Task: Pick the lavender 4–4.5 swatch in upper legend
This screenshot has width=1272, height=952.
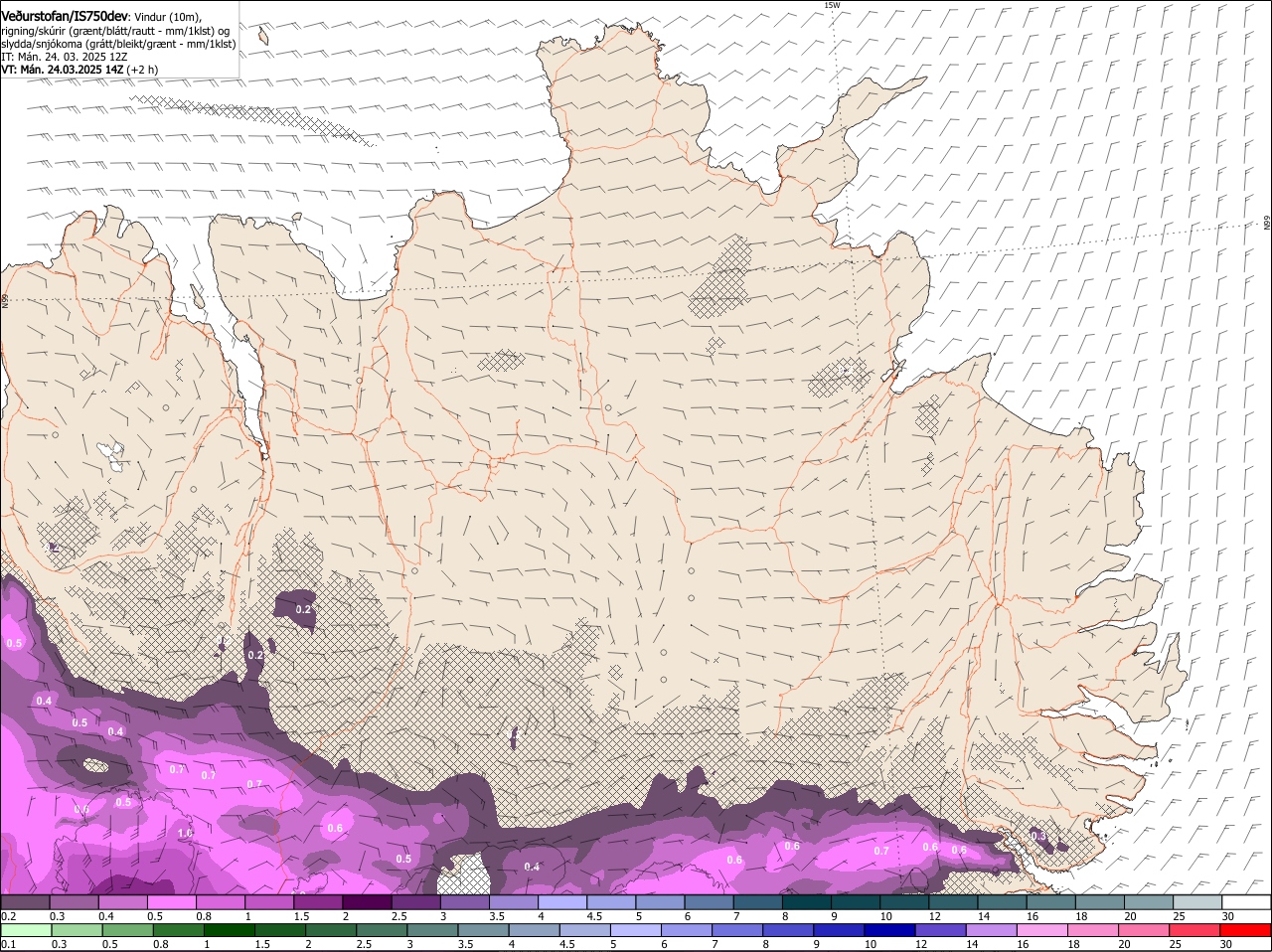Action: click(562, 901)
